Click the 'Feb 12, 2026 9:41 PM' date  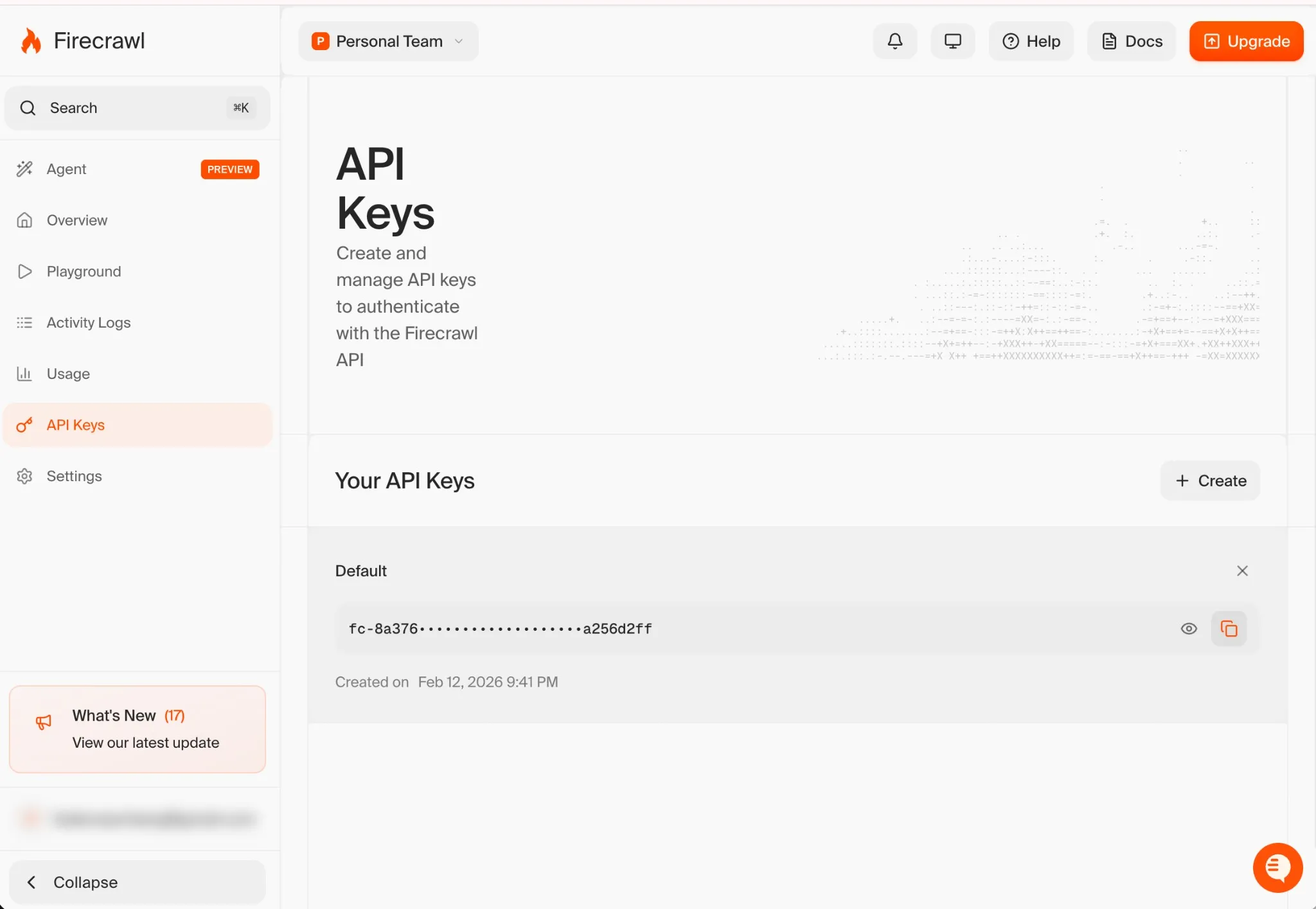pyautogui.click(x=488, y=682)
